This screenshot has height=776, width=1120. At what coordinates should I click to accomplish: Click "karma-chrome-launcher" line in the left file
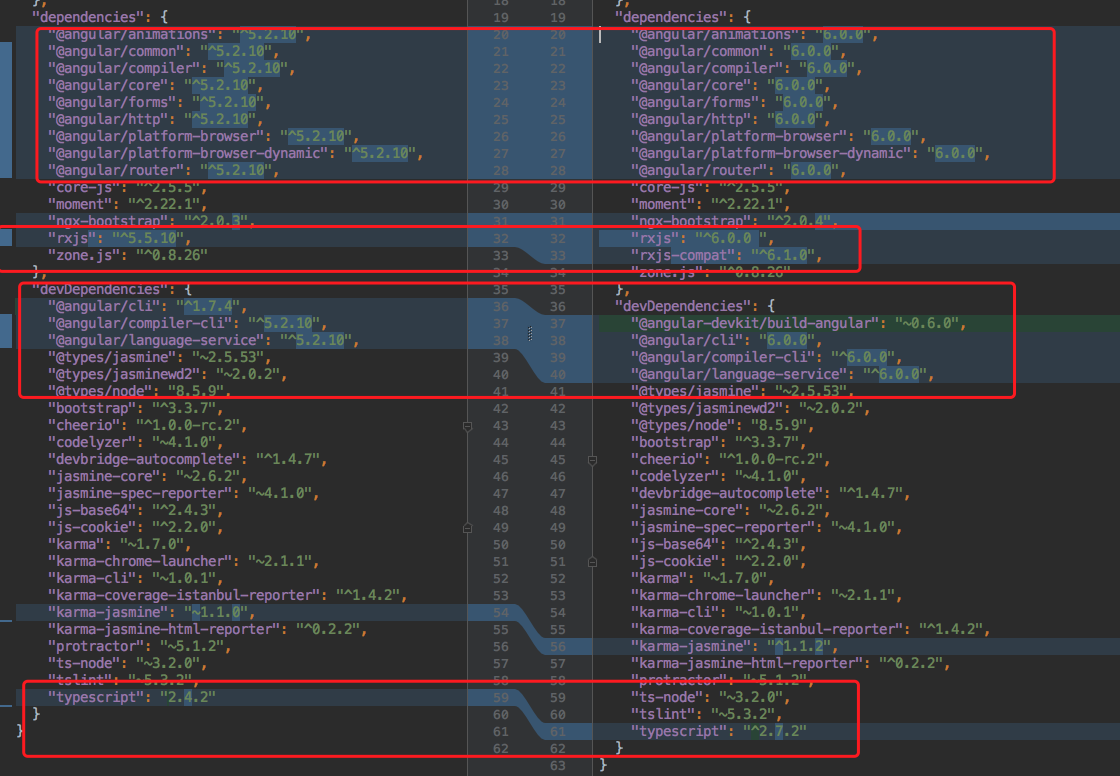[x=183, y=562]
